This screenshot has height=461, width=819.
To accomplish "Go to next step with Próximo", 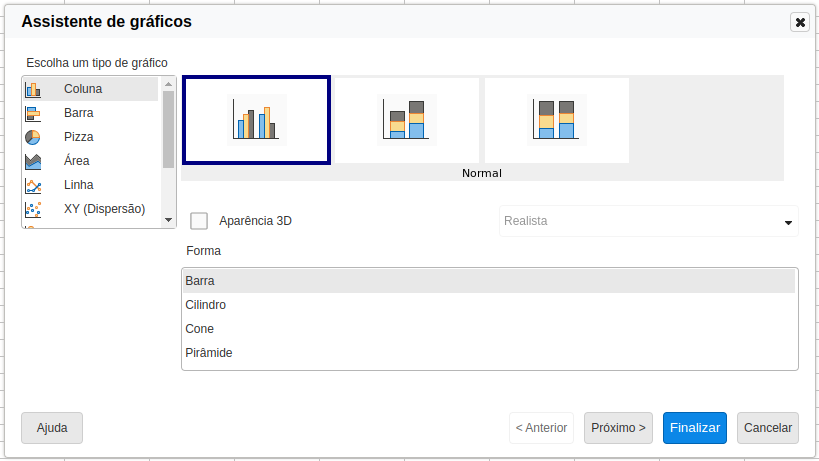I will pyautogui.click(x=618, y=428).
